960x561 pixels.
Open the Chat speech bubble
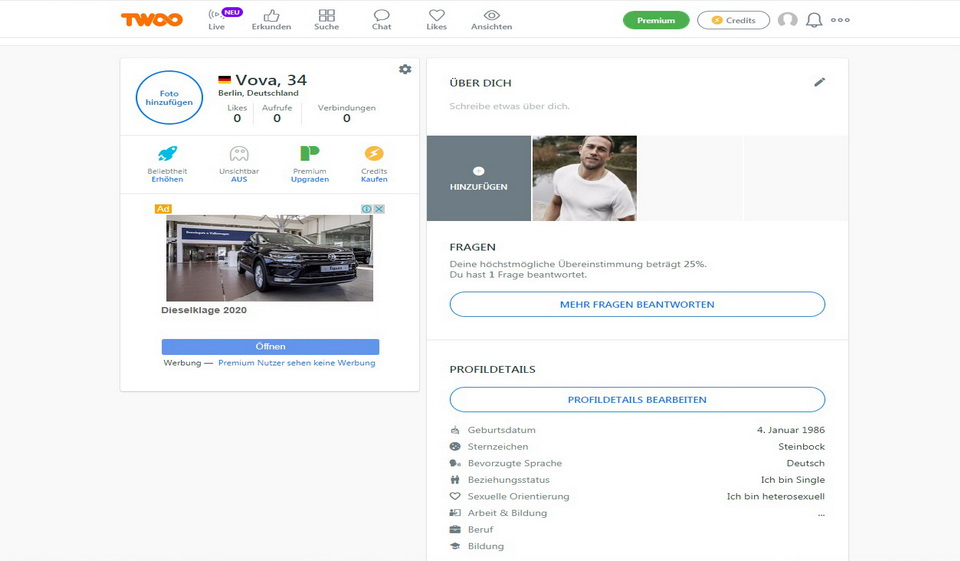381,19
